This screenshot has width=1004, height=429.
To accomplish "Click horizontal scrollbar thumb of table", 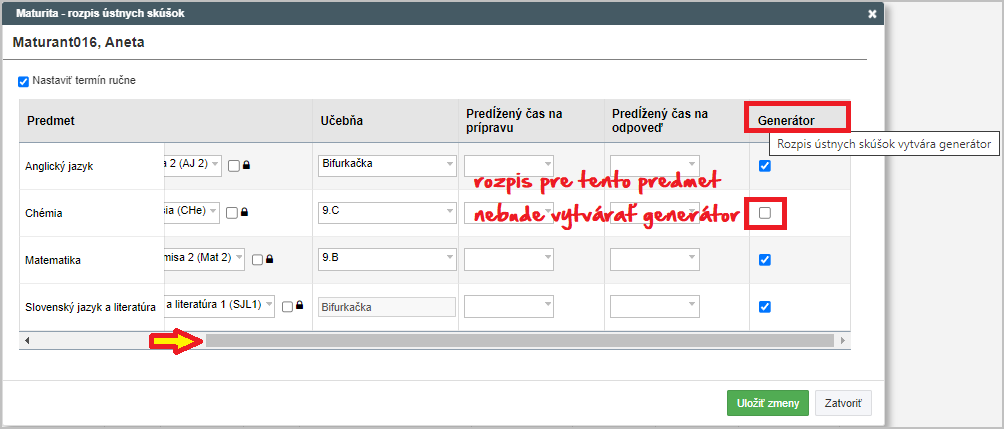I will [519, 341].
